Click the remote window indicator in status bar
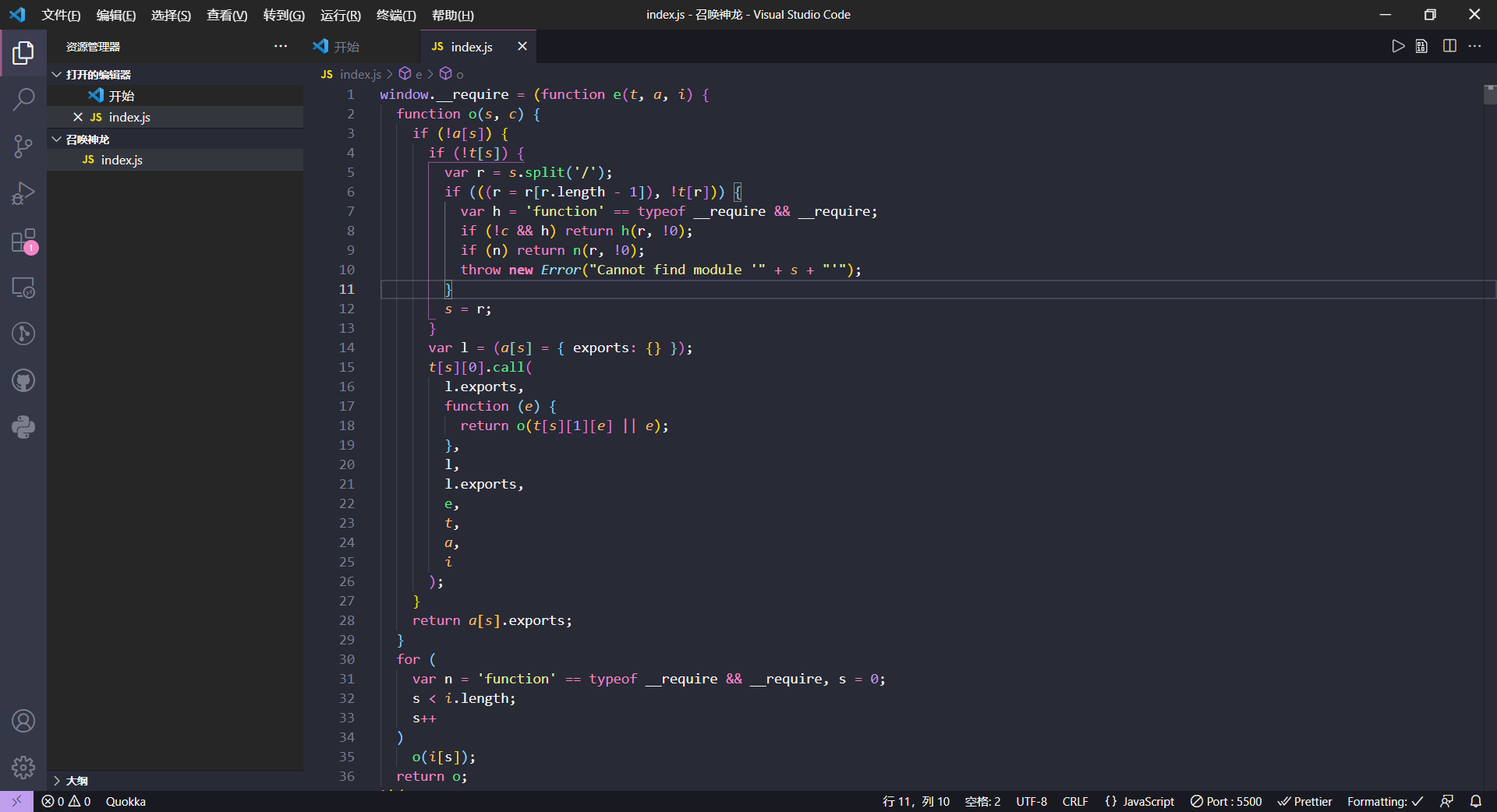1497x812 pixels. (x=16, y=801)
